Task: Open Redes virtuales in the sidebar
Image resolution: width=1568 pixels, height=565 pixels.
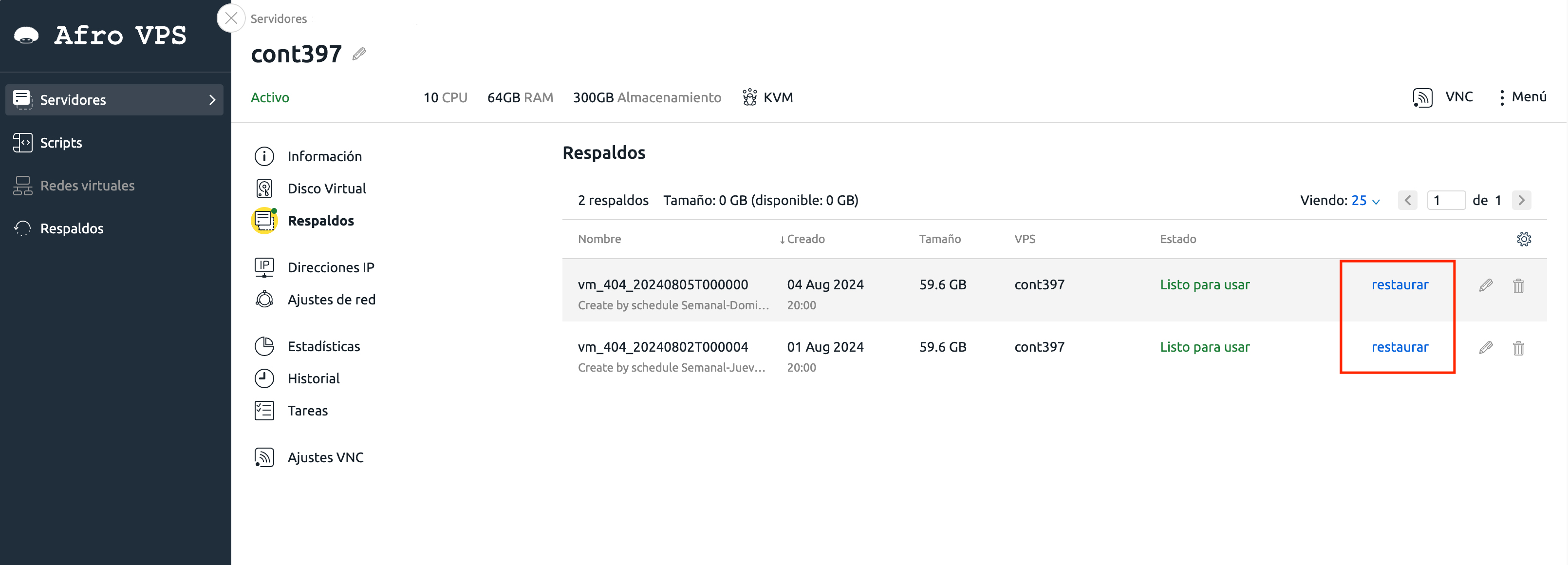Action: (x=88, y=186)
